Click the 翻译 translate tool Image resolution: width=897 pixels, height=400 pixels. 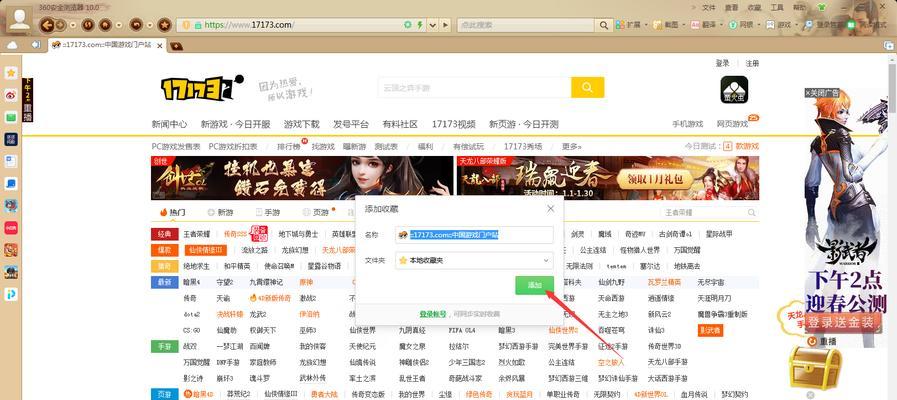pyautogui.click(x=703, y=25)
